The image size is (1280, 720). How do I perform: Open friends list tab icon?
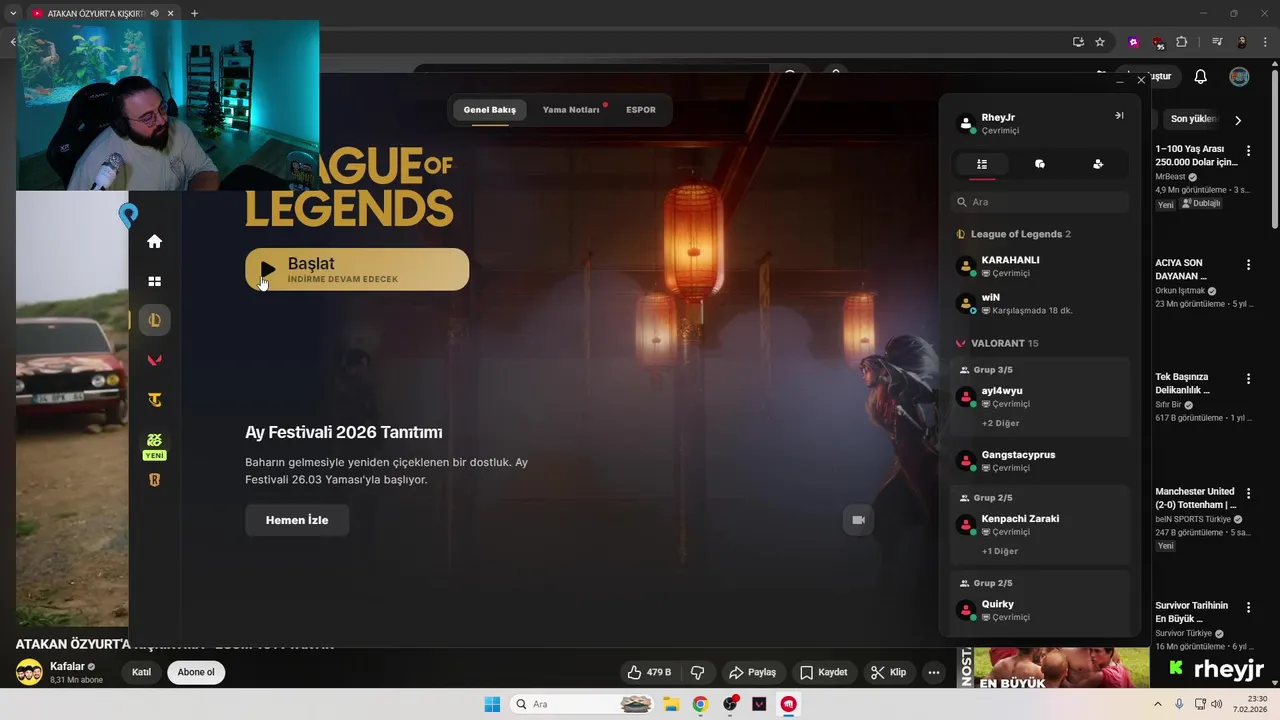click(982, 164)
